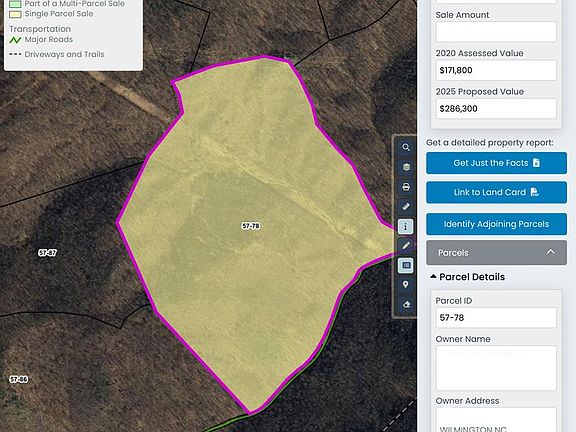This screenshot has width=576, height=432.
Task: Toggle the side panel display icon
Action: click(406, 265)
